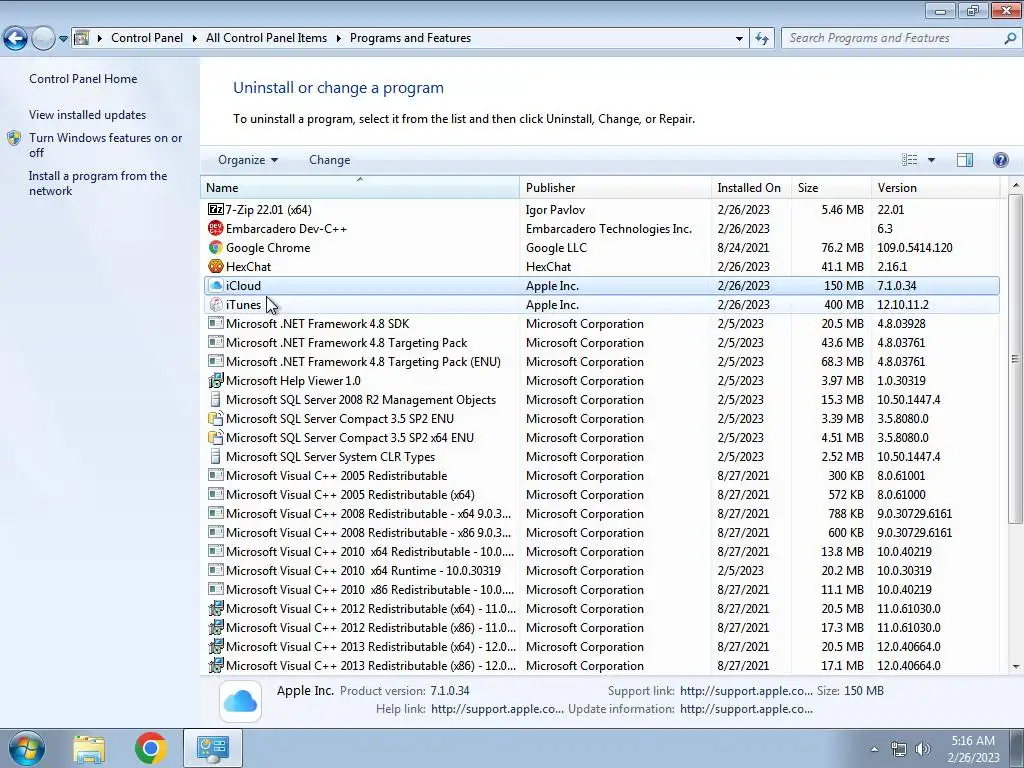Click the search magnifier icon

pos(1010,39)
